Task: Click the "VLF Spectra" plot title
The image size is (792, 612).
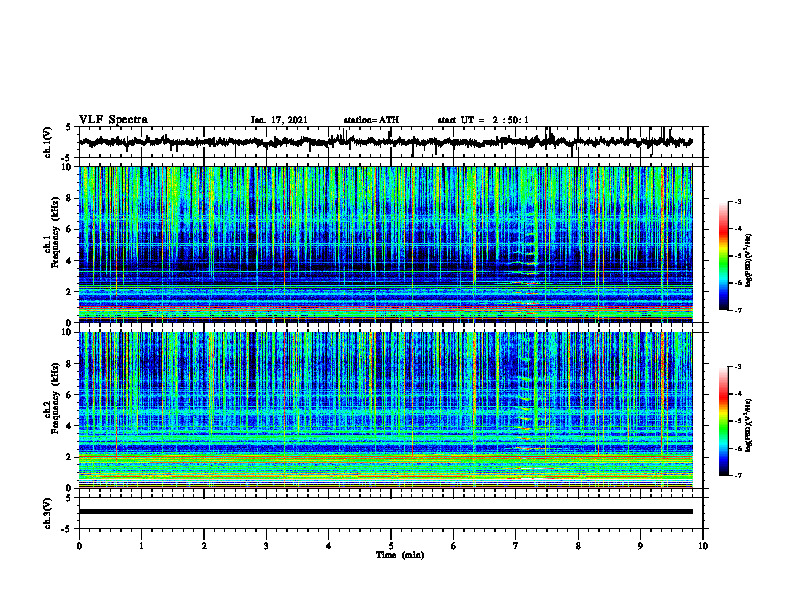Action: (x=113, y=119)
